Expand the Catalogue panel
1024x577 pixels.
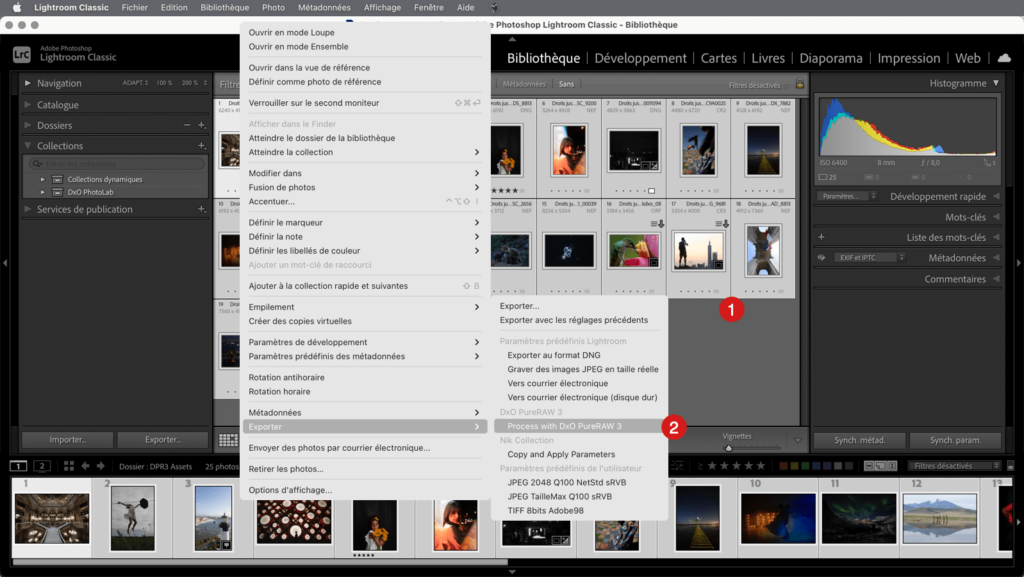(27, 104)
